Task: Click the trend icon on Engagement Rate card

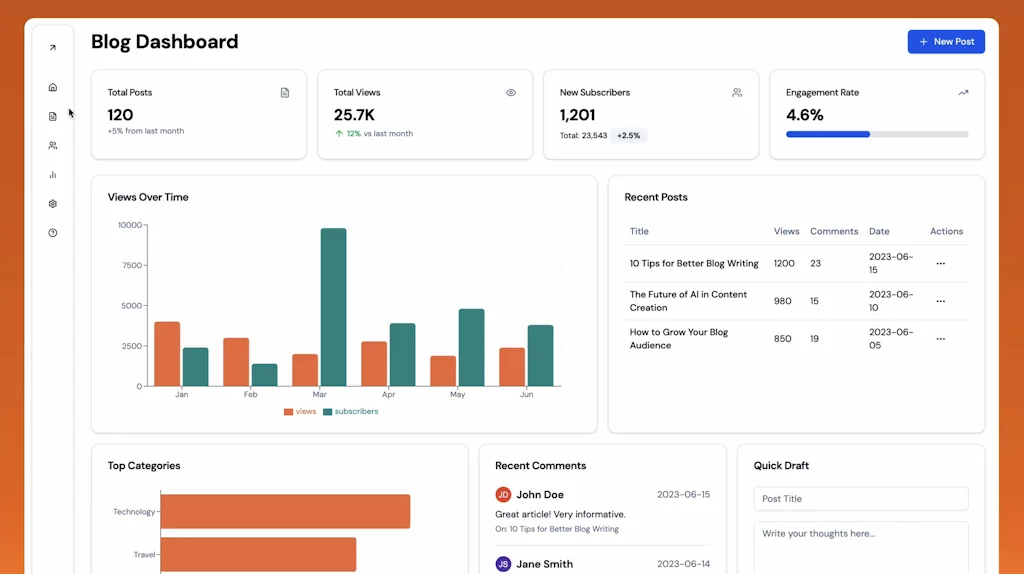Action: coord(963,93)
